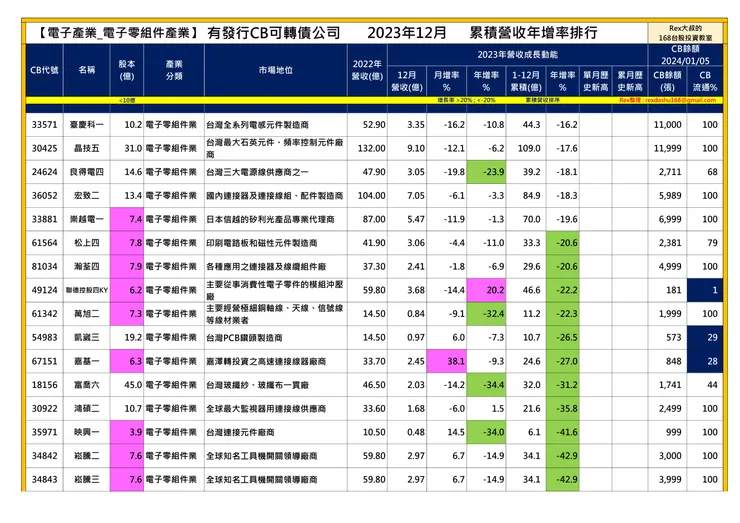Select CB code cell 34843

pos(44,479)
